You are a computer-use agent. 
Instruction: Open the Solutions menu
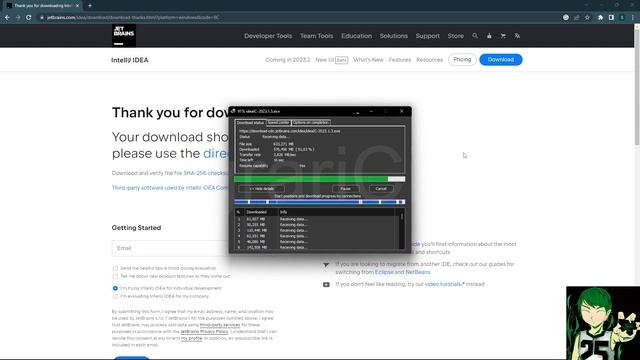[x=393, y=36]
